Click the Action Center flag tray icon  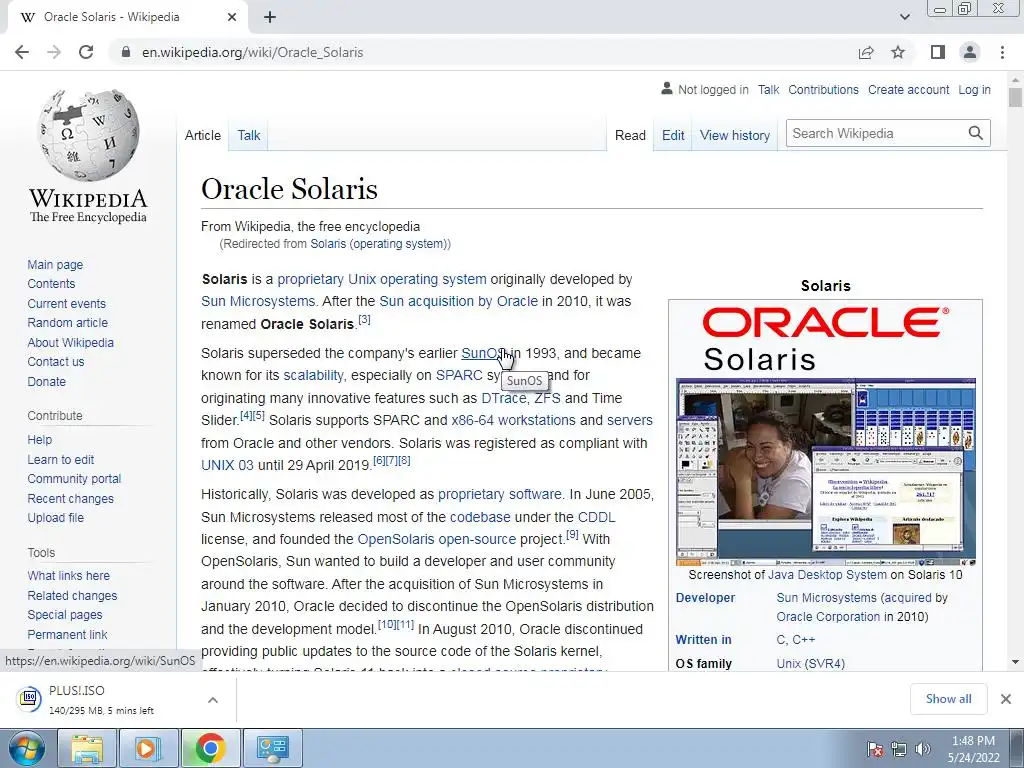coord(875,749)
